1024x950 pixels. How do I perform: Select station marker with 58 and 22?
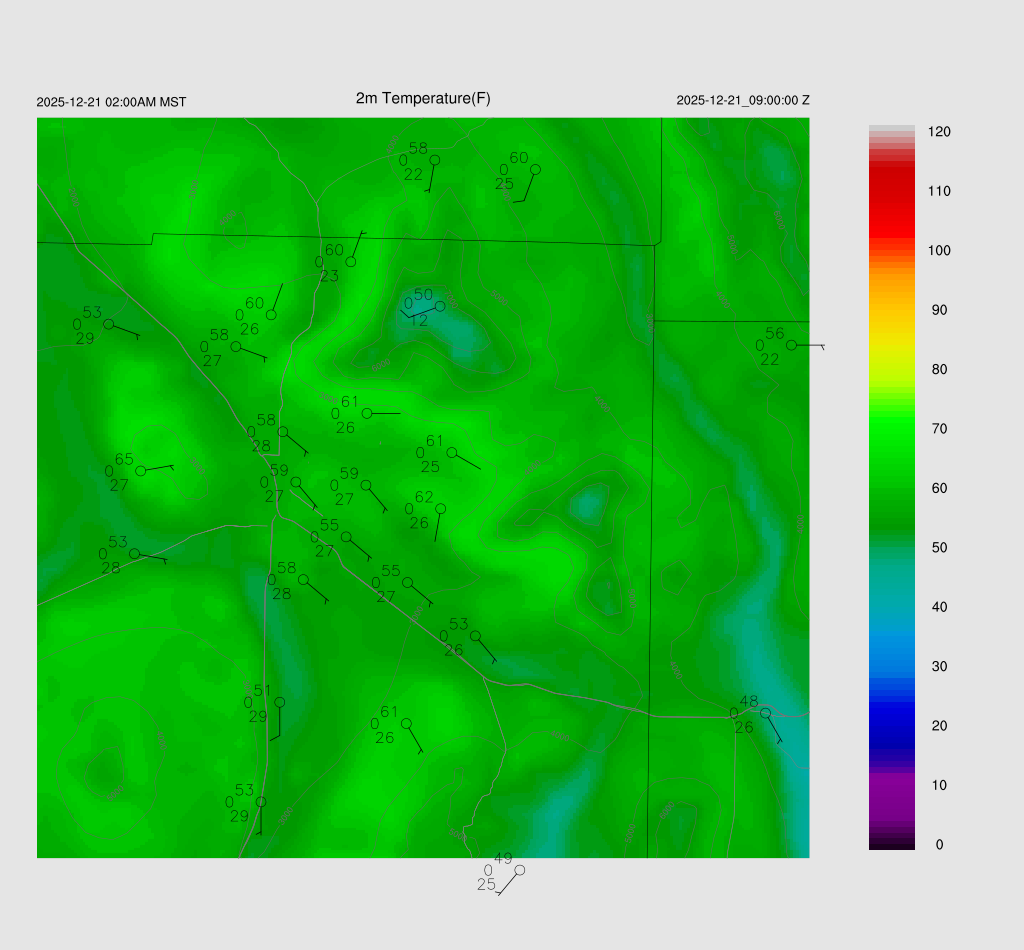[435, 159]
